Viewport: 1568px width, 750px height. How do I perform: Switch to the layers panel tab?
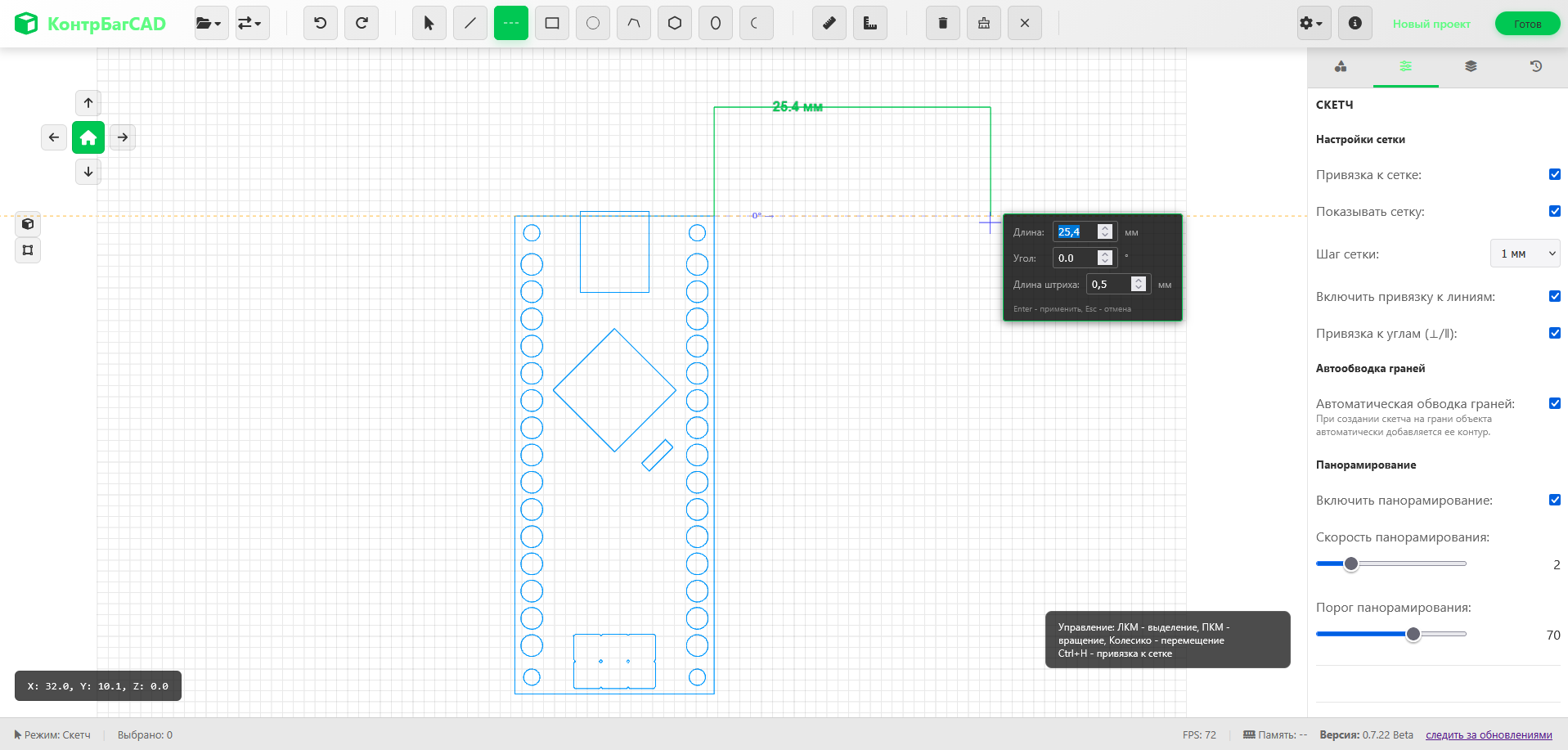pos(1471,66)
